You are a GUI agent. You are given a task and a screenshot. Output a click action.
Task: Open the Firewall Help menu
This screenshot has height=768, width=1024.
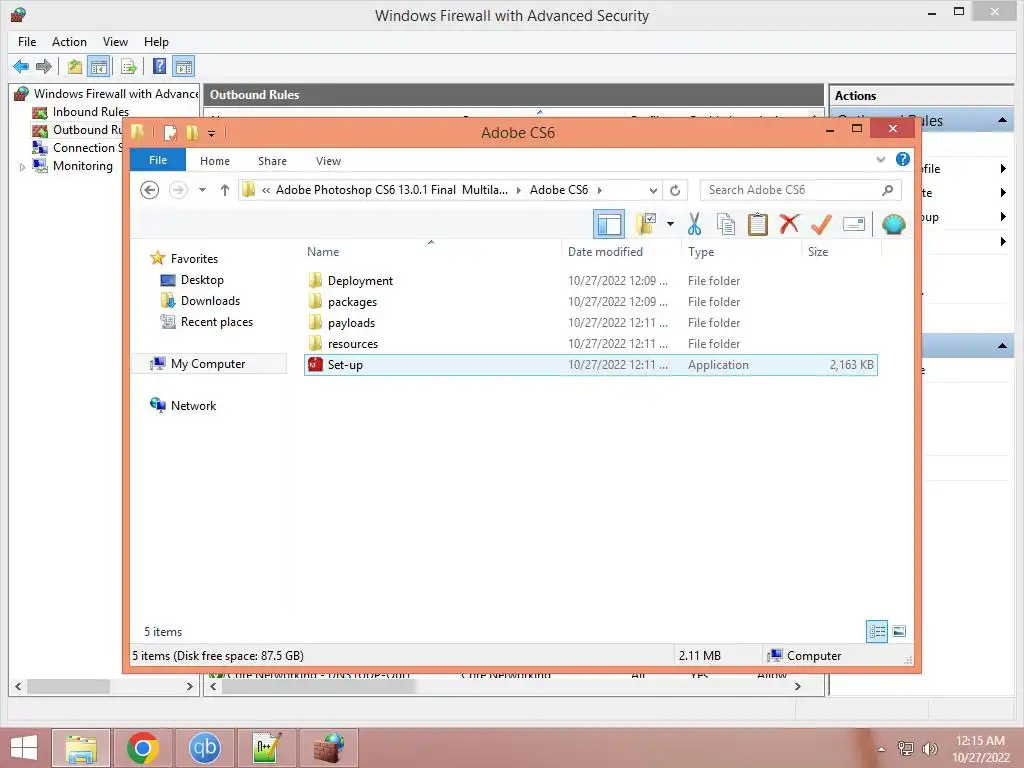click(156, 42)
